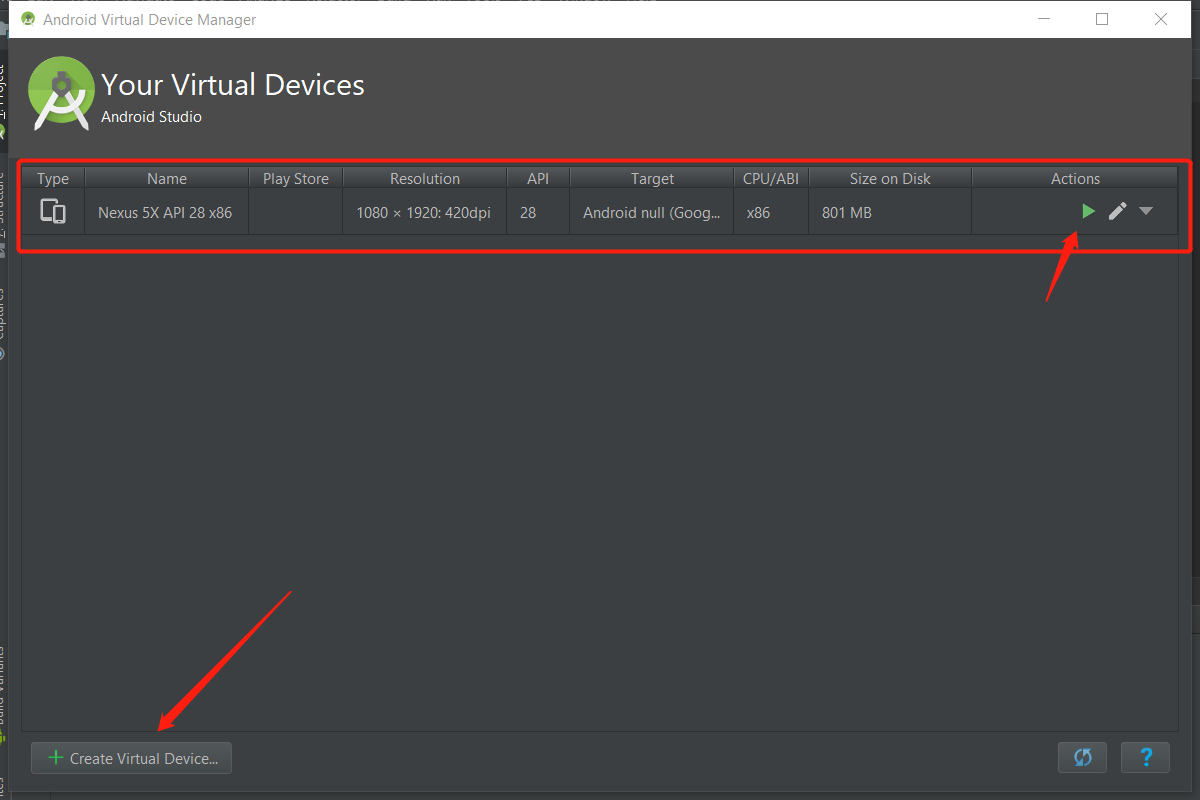1200x800 pixels.
Task: Open the actions dropdown arrow for Nexus 5X
Action: tap(1146, 211)
